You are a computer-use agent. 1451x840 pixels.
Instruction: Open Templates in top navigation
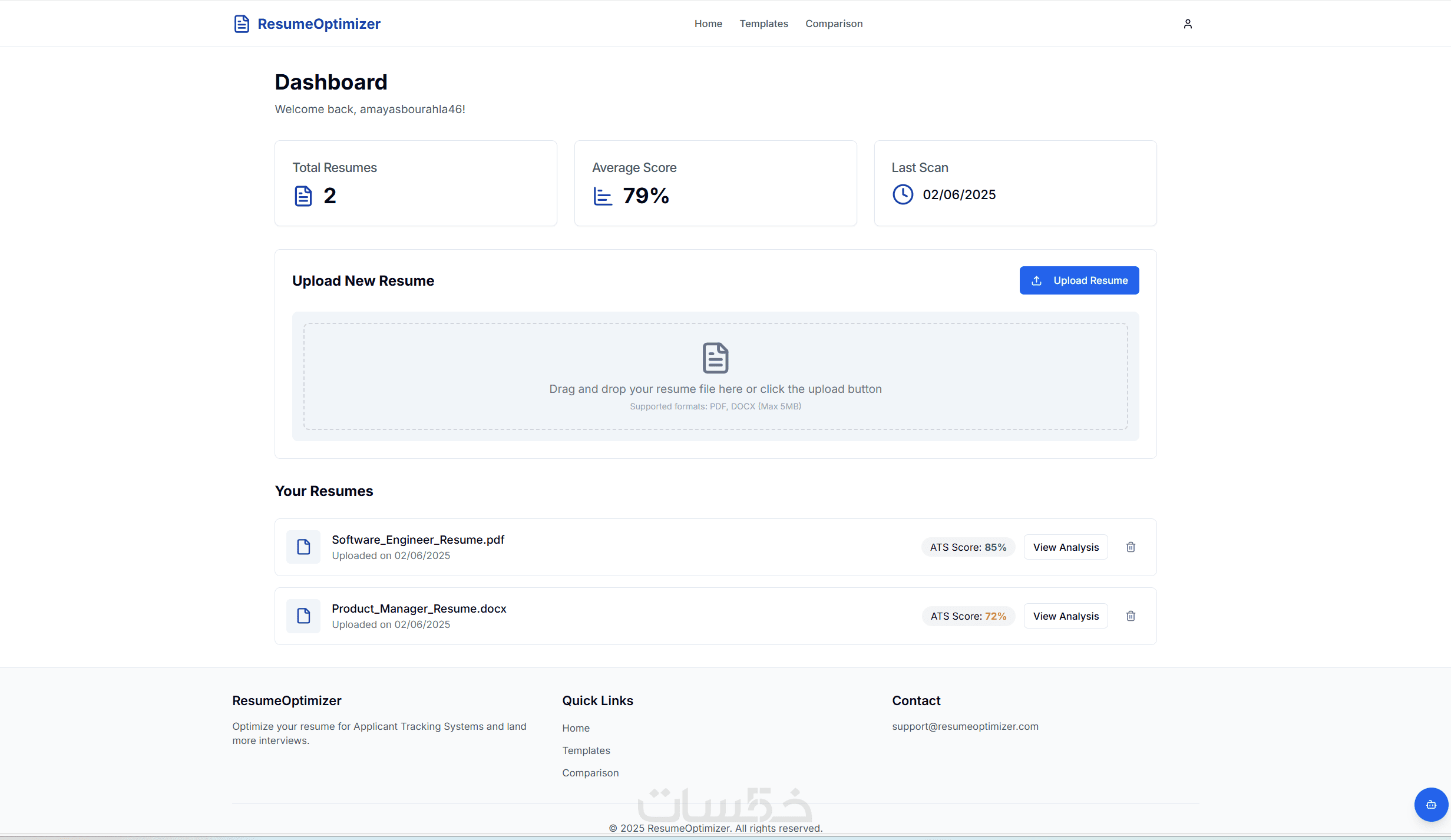tap(763, 24)
